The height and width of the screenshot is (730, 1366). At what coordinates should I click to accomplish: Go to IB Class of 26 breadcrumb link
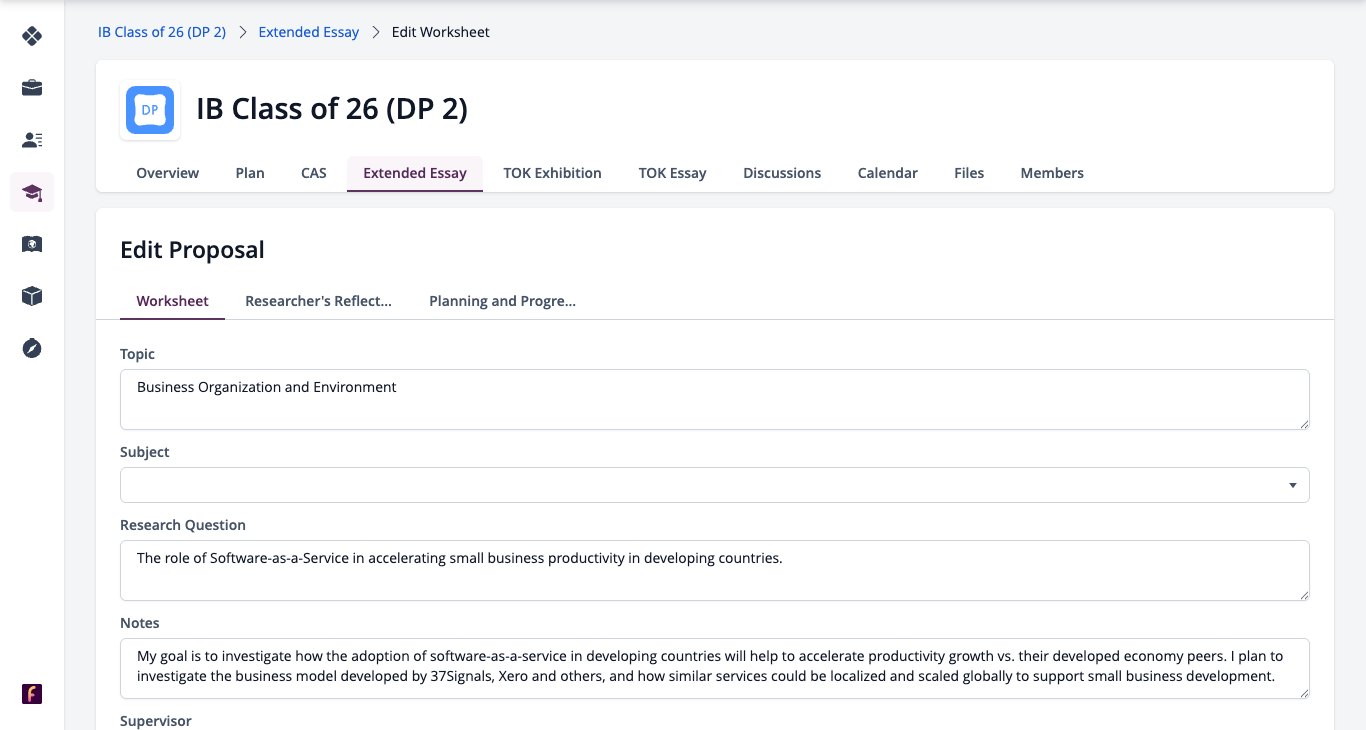pyautogui.click(x=162, y=32)
